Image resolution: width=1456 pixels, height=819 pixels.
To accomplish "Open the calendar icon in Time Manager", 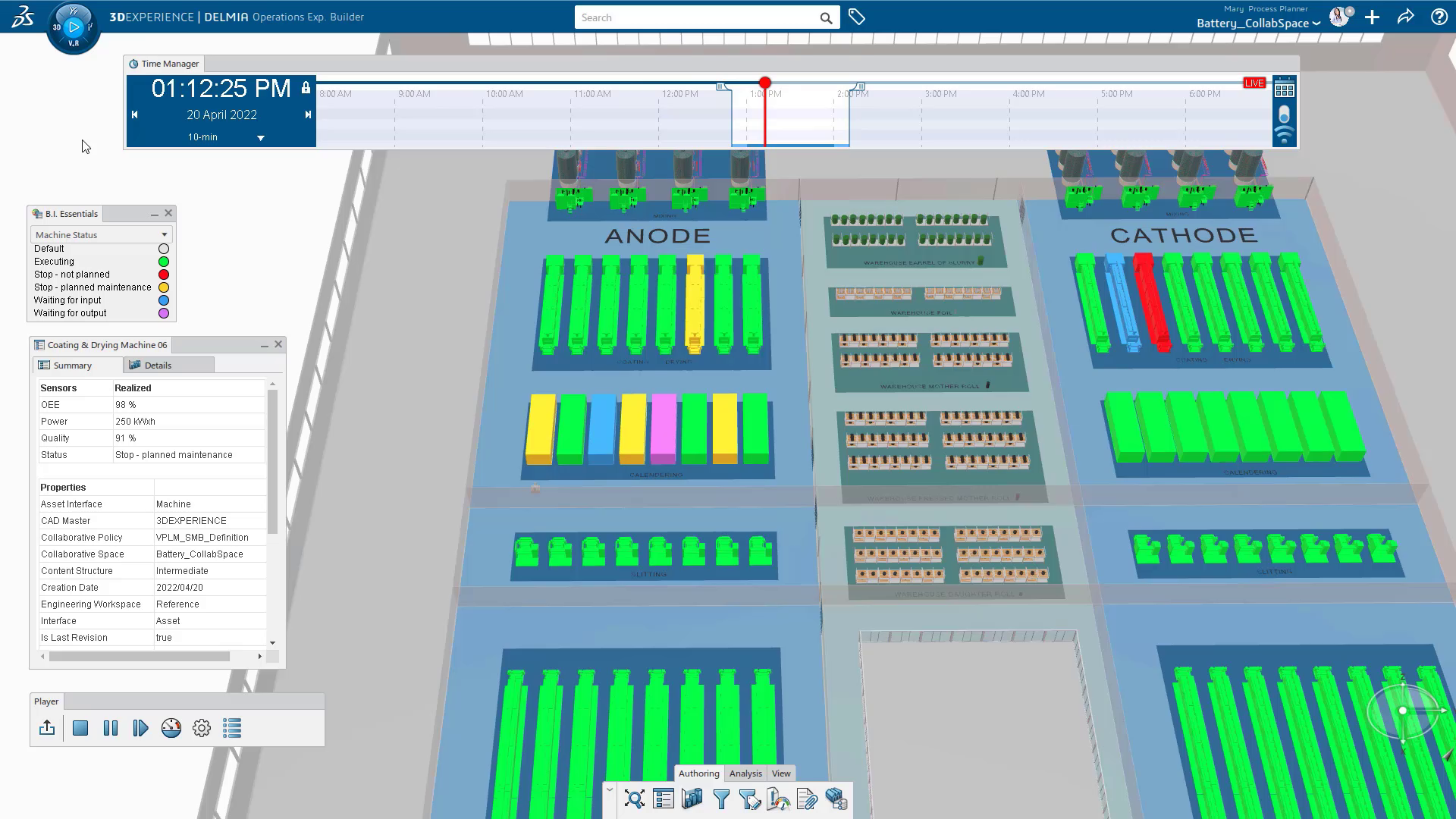I will (x=1285, y=89).
